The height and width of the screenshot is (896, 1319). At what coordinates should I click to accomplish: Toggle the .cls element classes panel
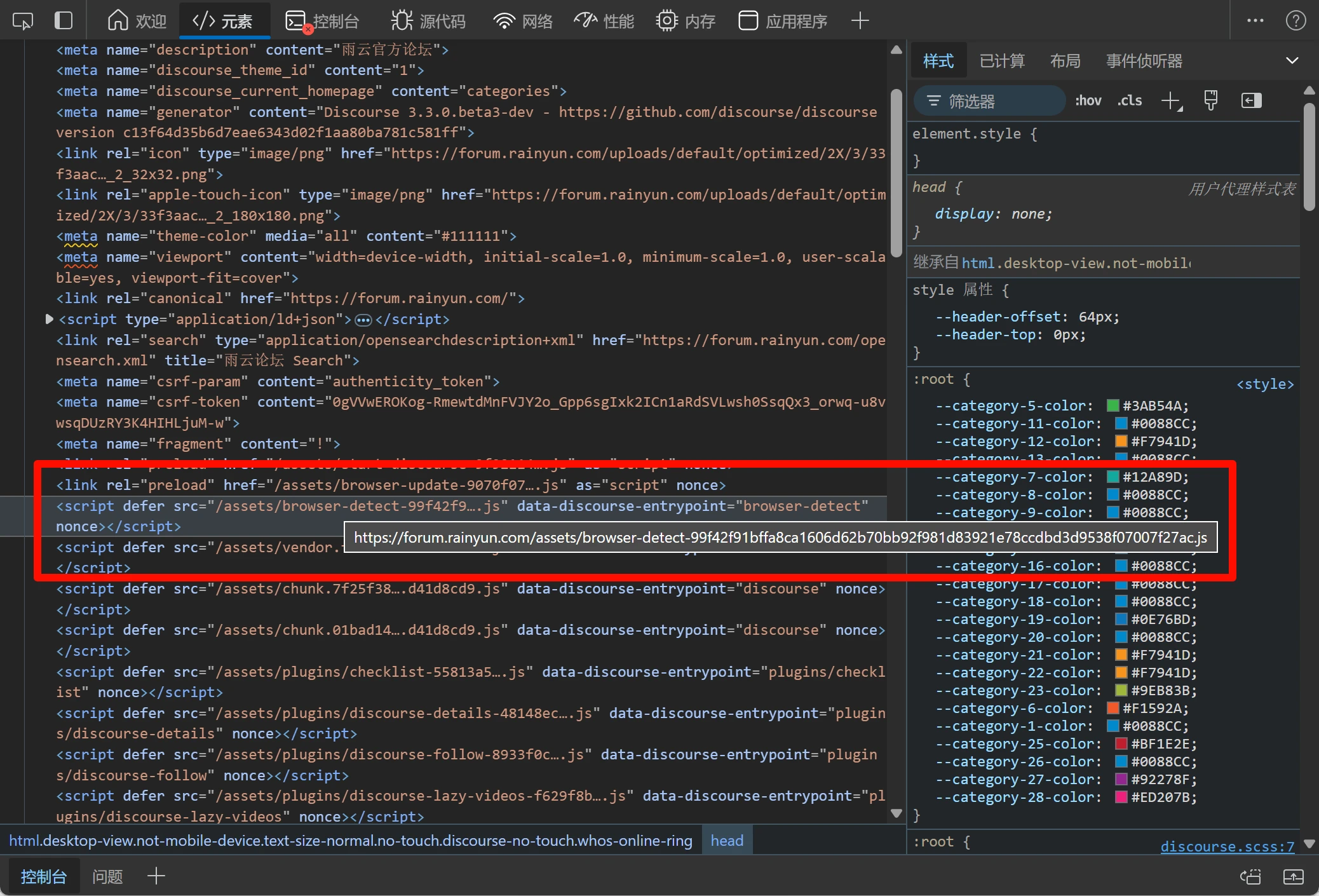tap(1130, 100)
